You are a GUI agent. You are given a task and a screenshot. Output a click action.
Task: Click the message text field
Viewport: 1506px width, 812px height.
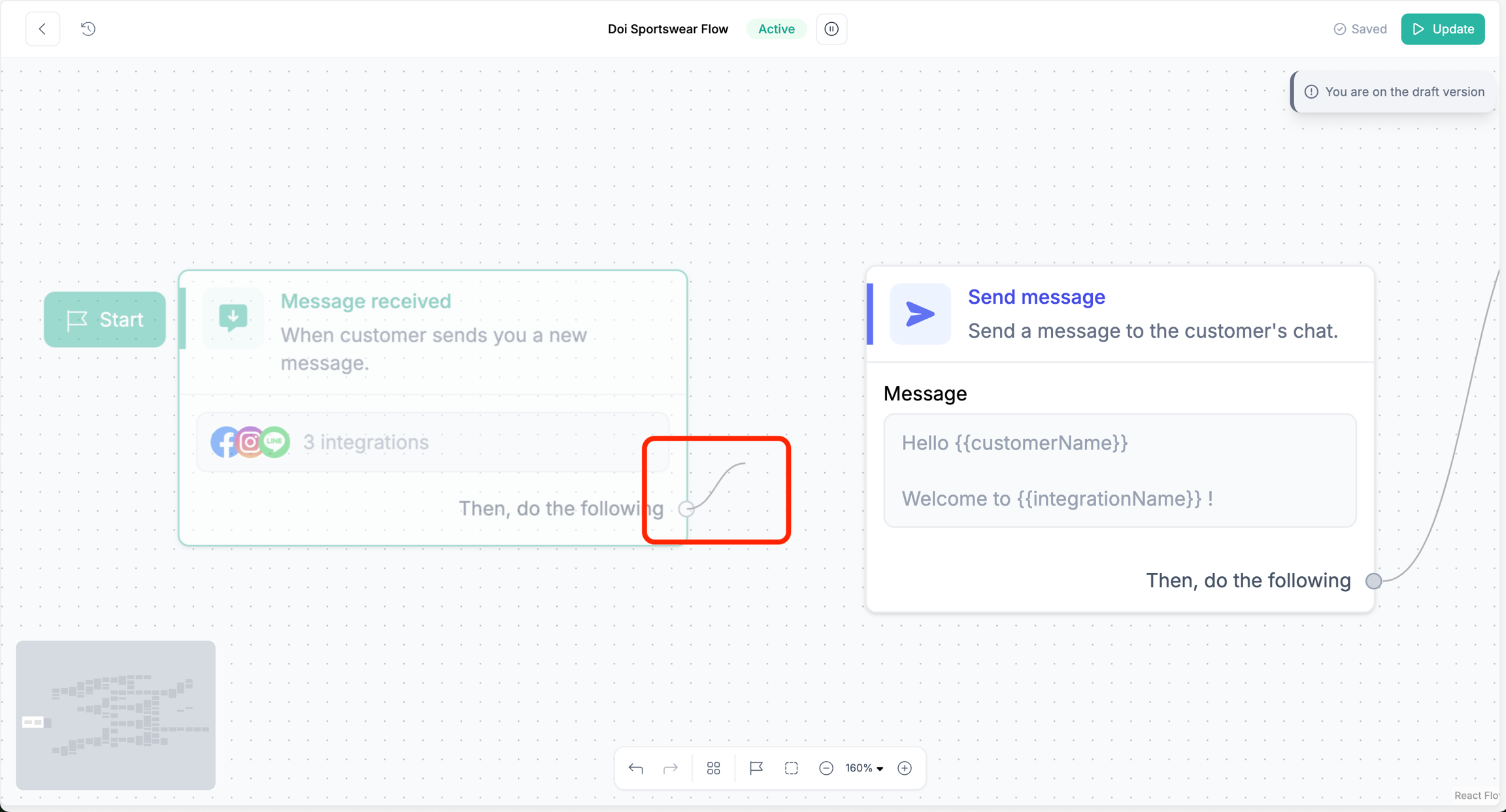tap(1120, 470)
